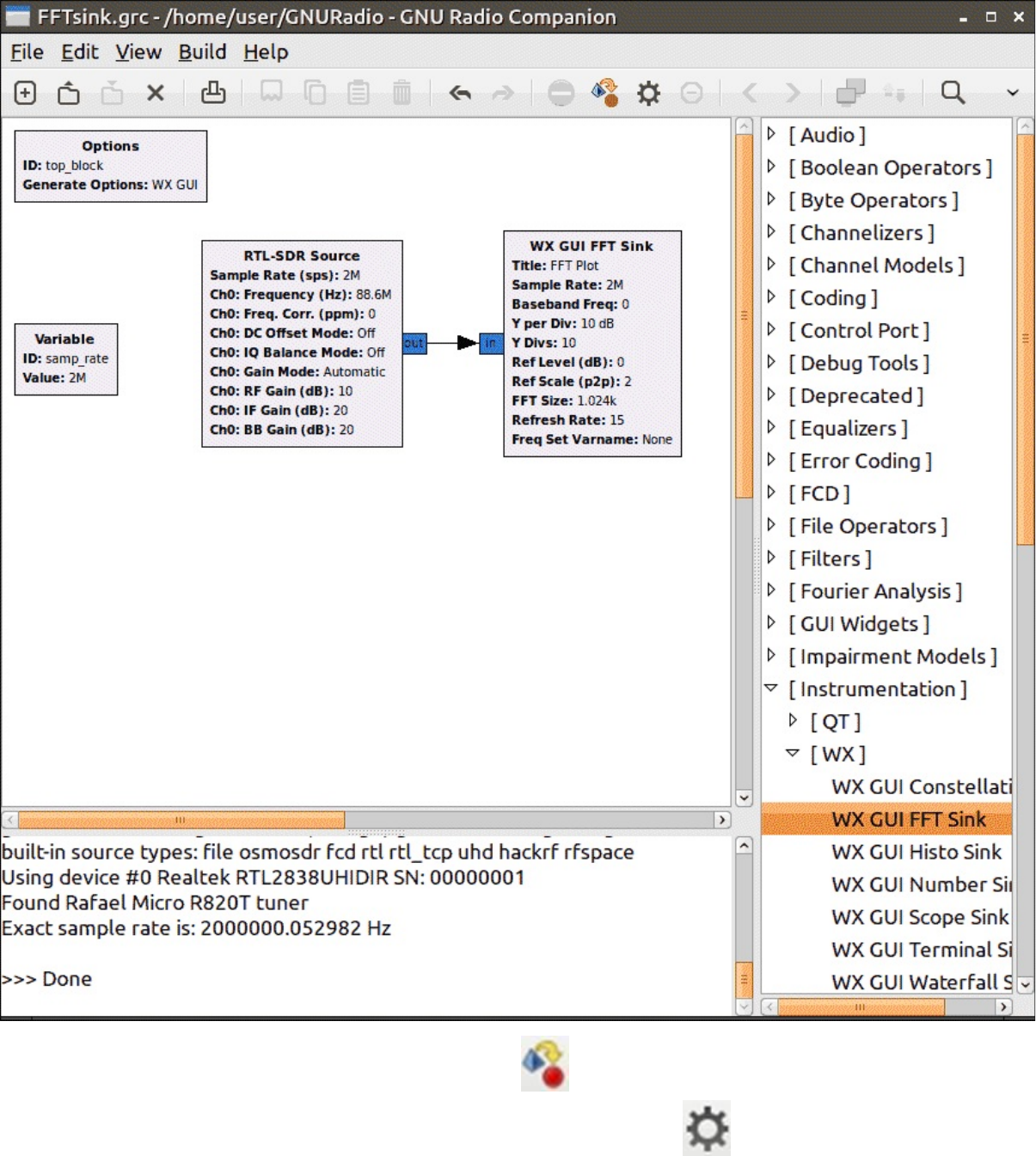Expand the Coding category
Viewport: 1036px width, 1156px height.
[771, 297]
